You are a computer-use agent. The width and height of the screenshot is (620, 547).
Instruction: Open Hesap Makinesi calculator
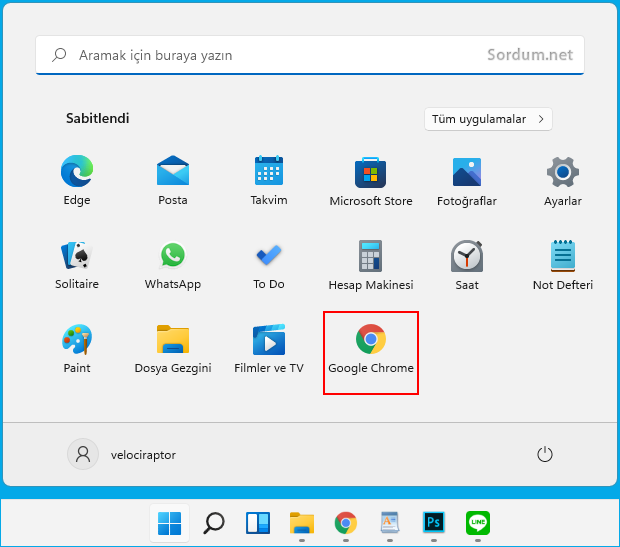[x=370, y=266]
